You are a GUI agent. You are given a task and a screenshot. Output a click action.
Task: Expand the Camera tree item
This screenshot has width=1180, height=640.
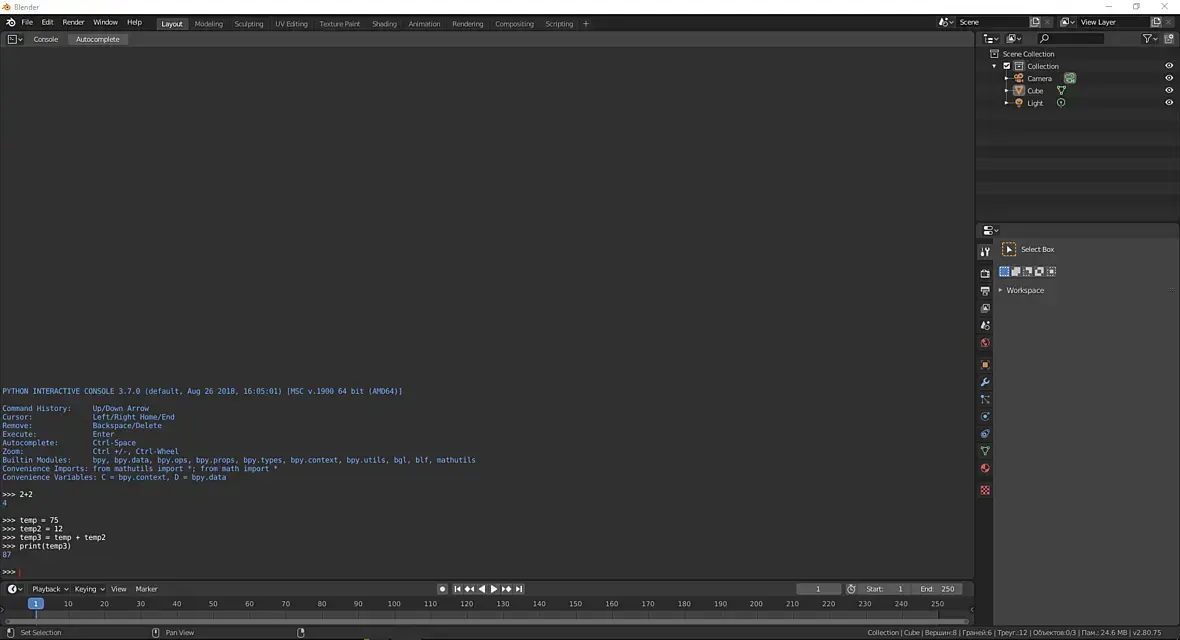pyautogui.click(x=1007, y=78)
